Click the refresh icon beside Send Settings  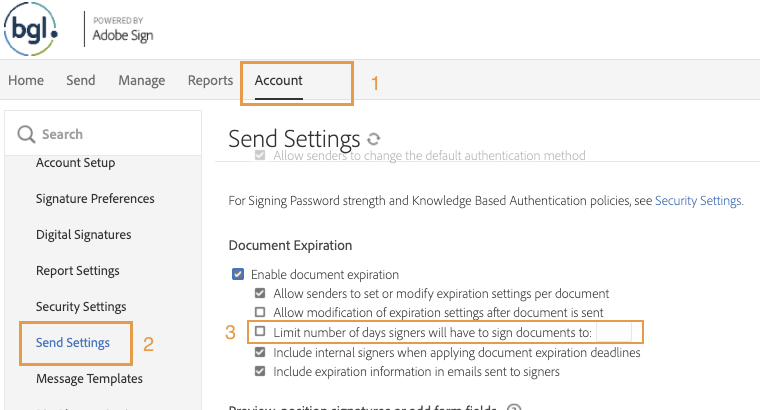click(374, 139)
